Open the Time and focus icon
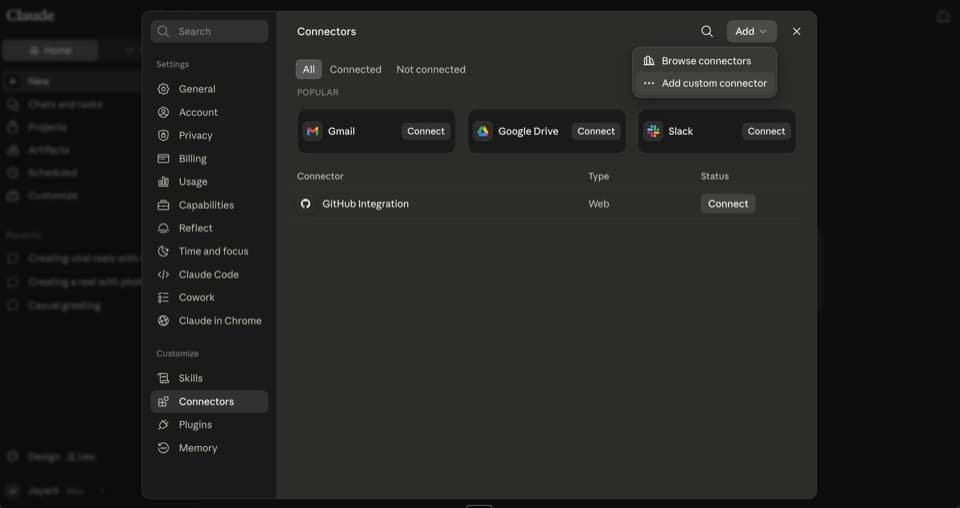 [x=163, y=251]
